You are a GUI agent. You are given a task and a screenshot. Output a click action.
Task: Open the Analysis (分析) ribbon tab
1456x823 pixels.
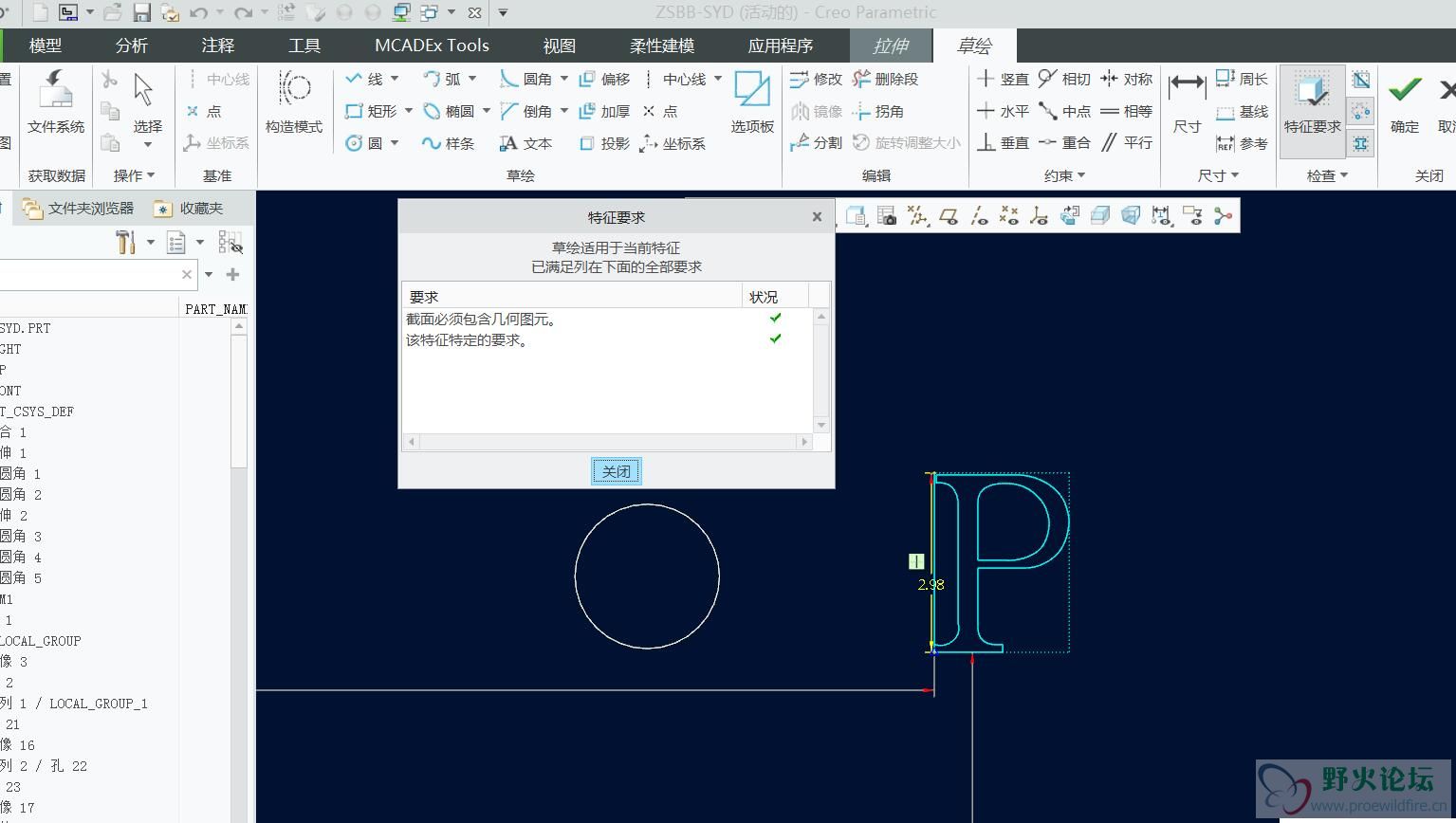click(132, 46)
